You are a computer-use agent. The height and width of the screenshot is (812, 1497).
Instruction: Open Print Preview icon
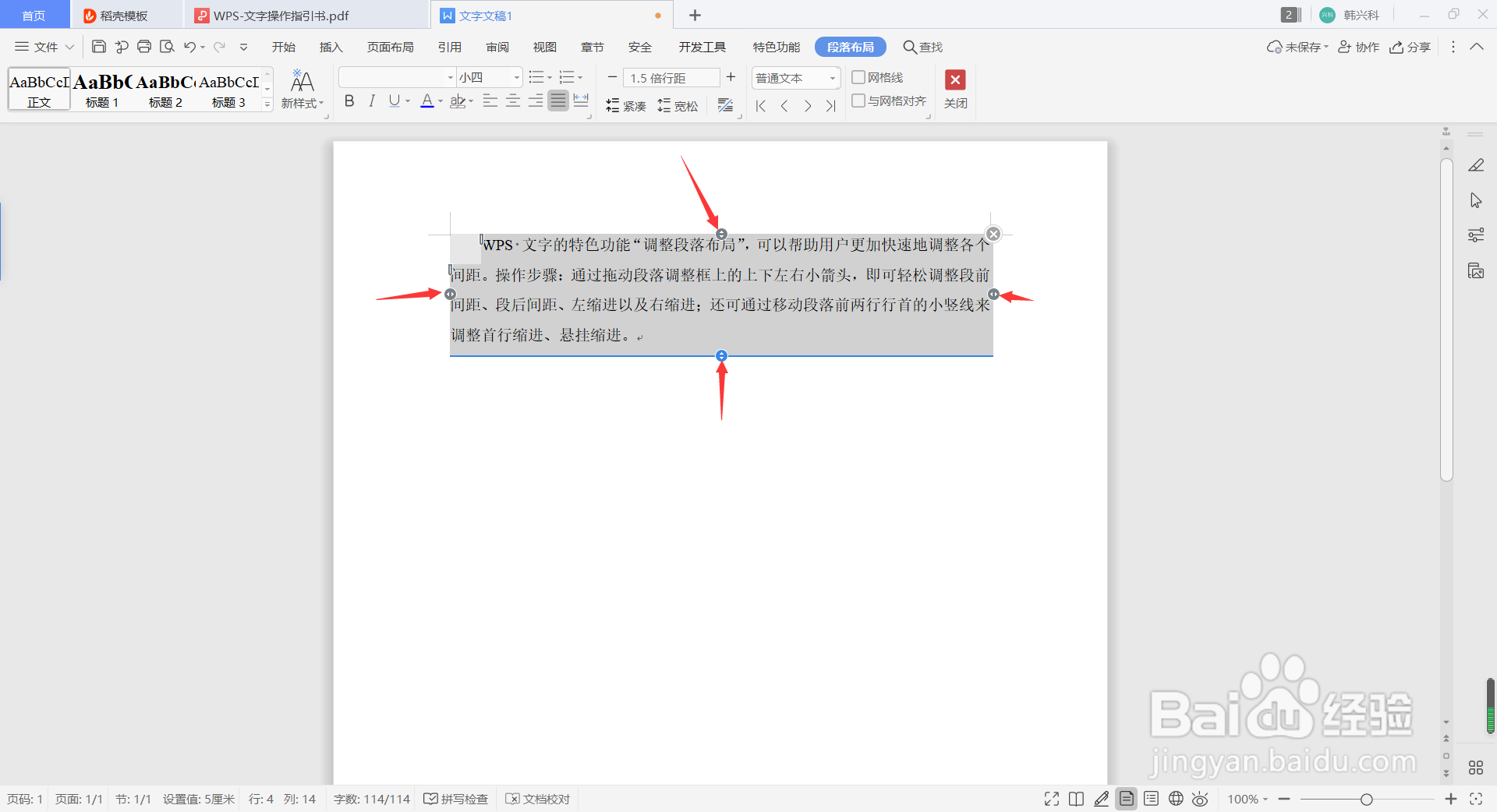[167, 47]
